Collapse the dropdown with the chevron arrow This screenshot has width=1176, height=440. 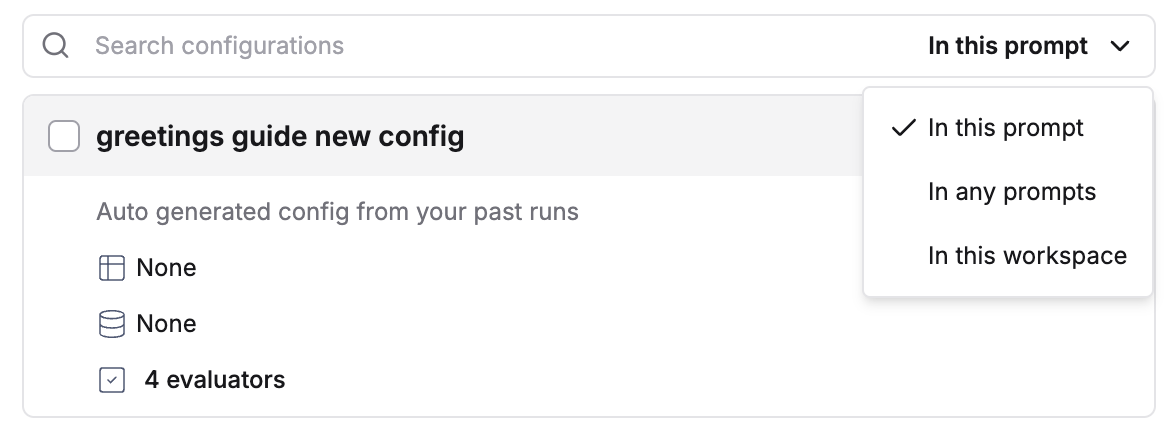(x=1120, y=46)
